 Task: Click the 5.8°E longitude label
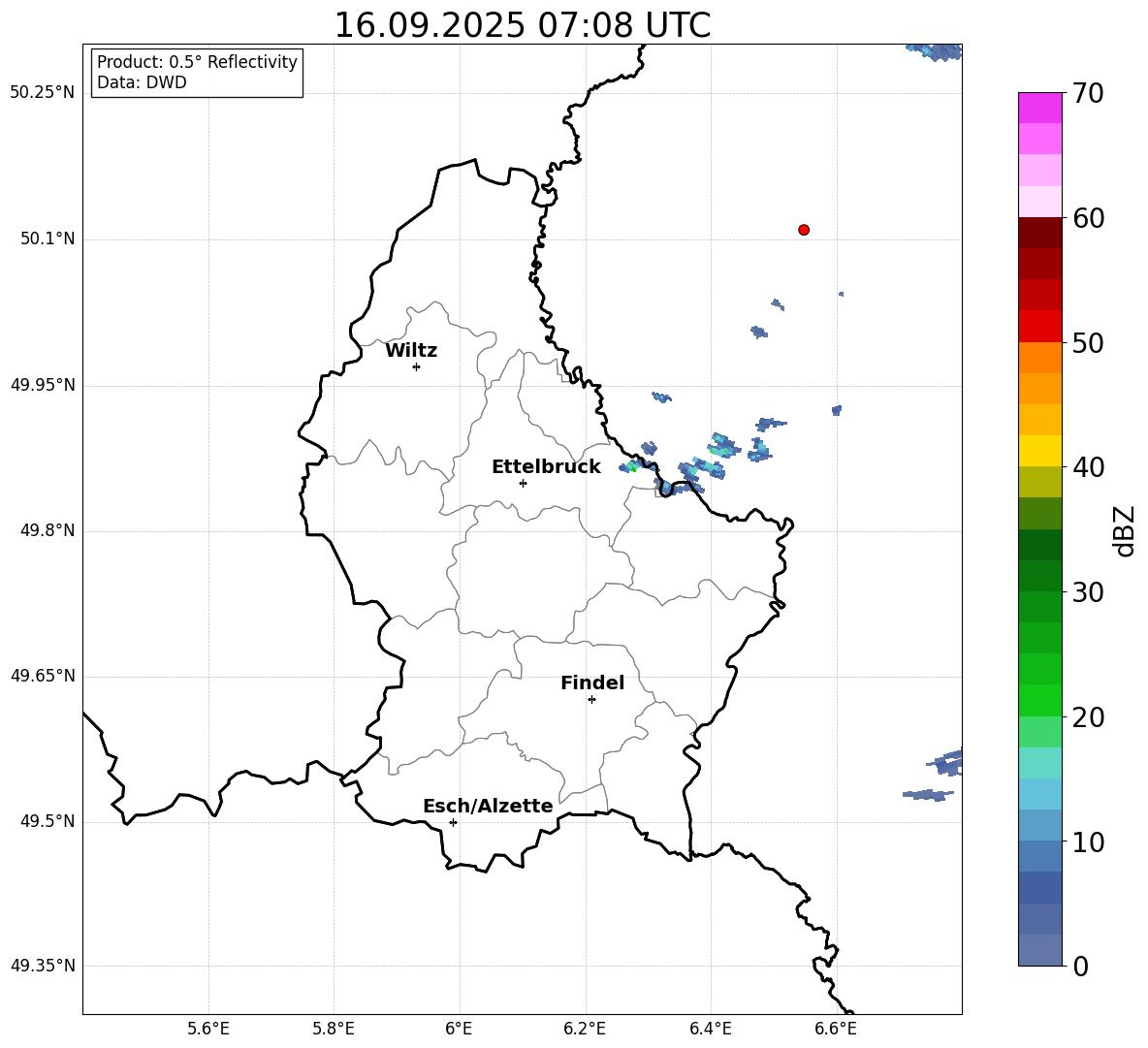click(334, 1029)
